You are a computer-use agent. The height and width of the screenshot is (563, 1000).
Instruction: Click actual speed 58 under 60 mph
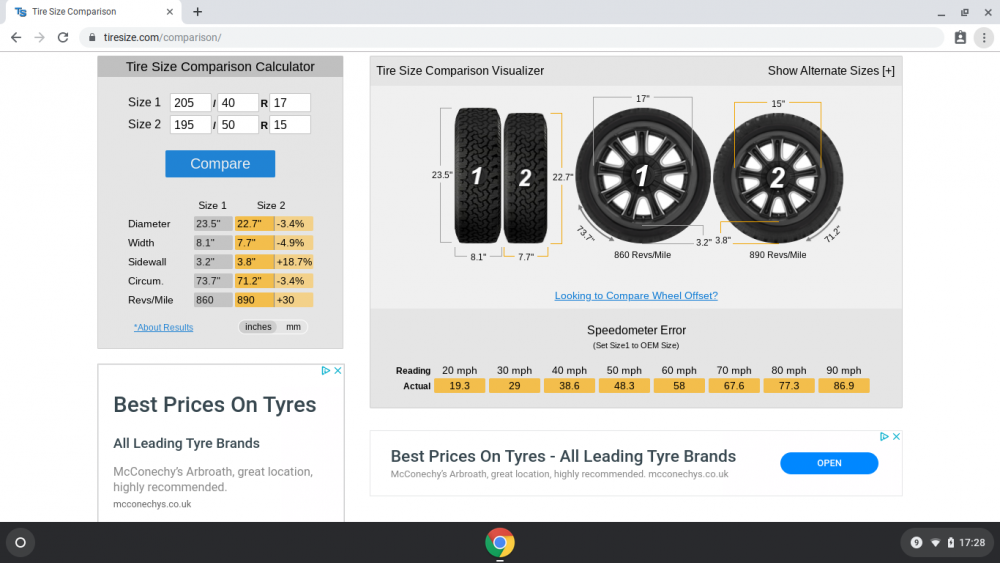679,386
